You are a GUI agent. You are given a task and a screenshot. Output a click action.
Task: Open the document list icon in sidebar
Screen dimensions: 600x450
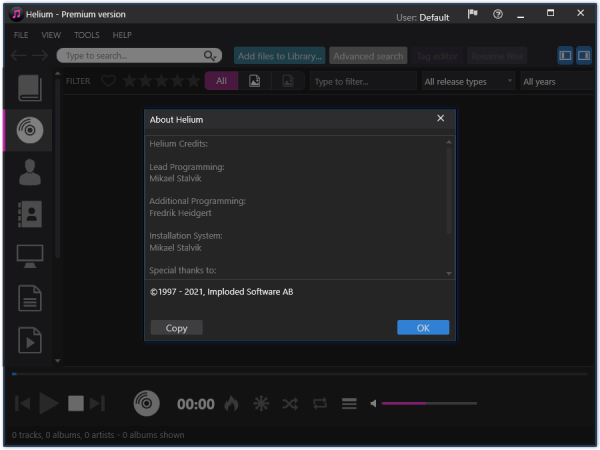[30, 298]
